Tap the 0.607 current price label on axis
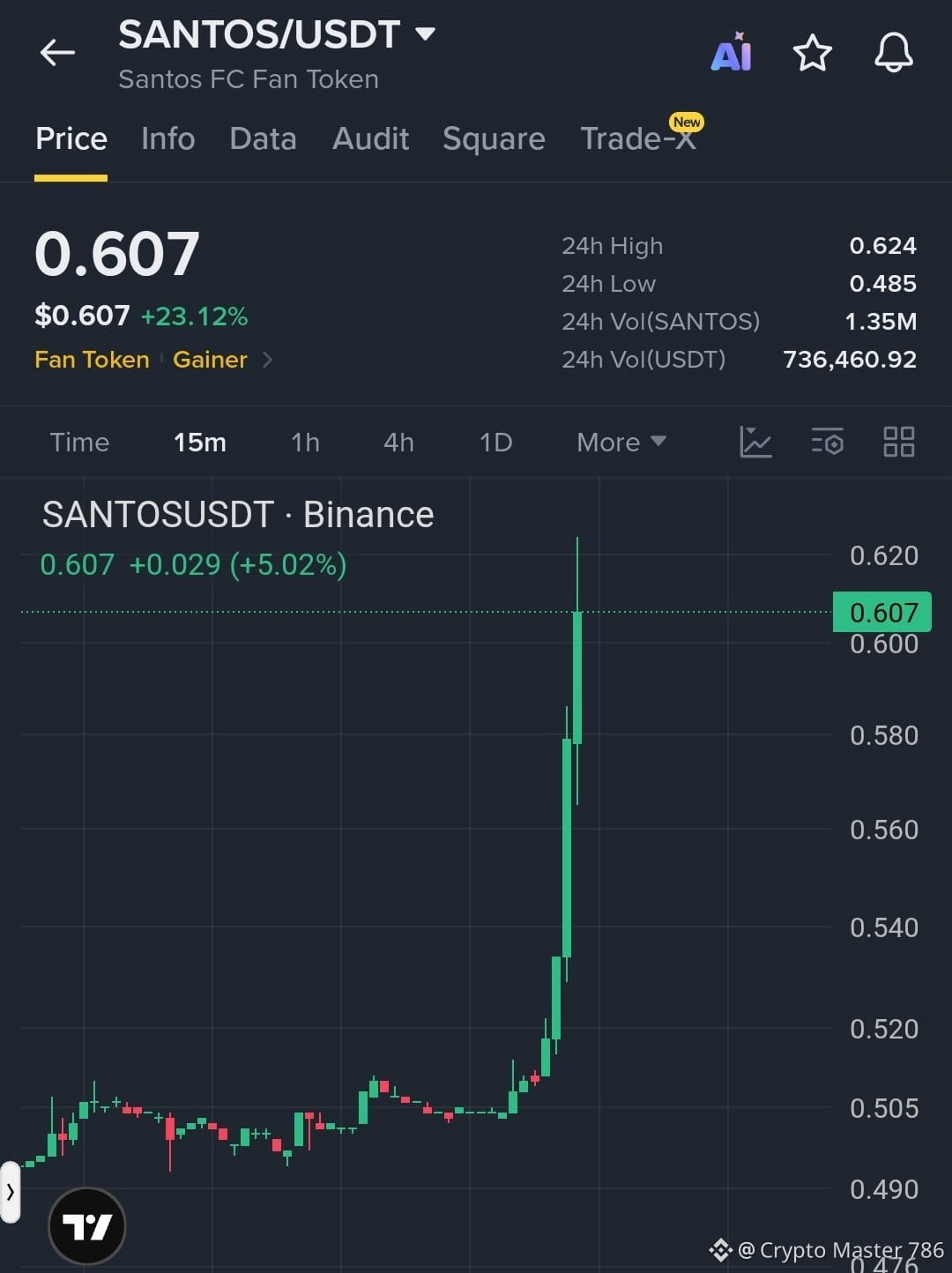The image size is (952, 1273). [882, 612]
